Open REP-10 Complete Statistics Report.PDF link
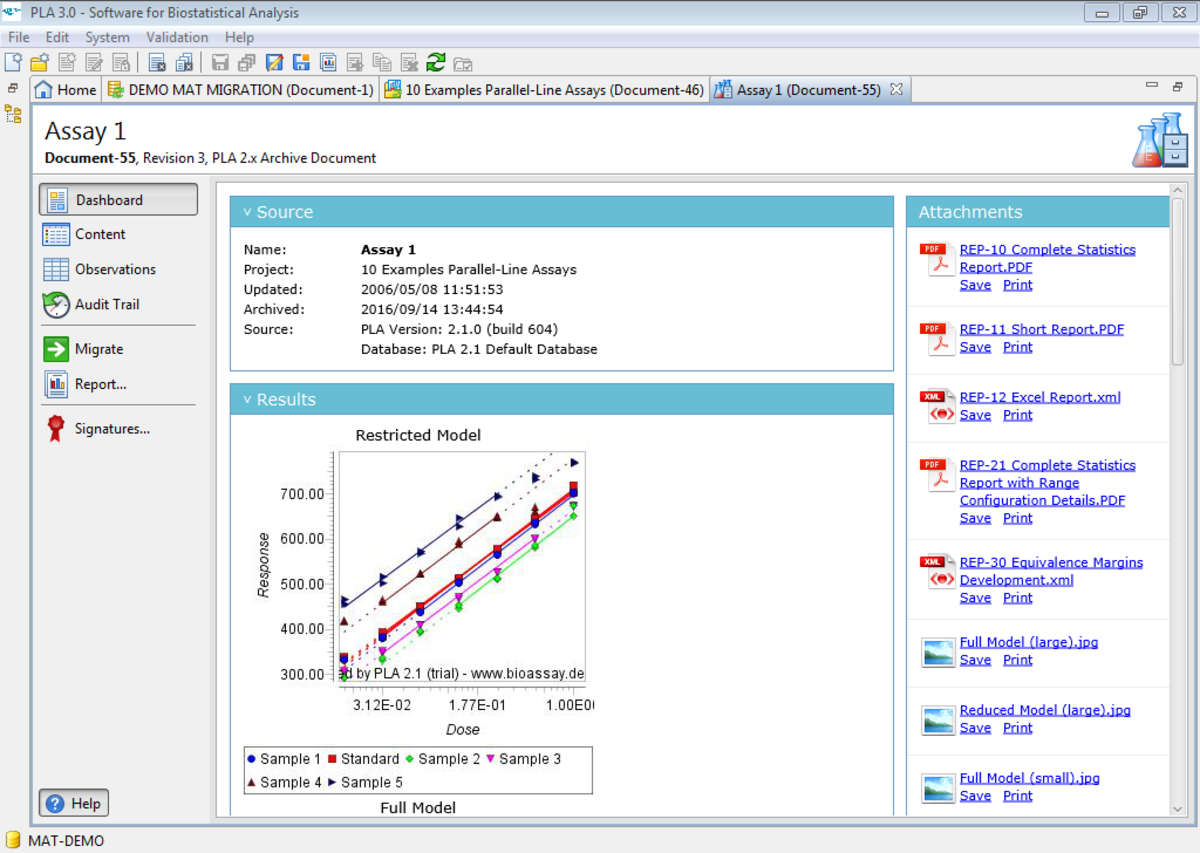The image size is (1200, 853). click(x=1047, y=258)
